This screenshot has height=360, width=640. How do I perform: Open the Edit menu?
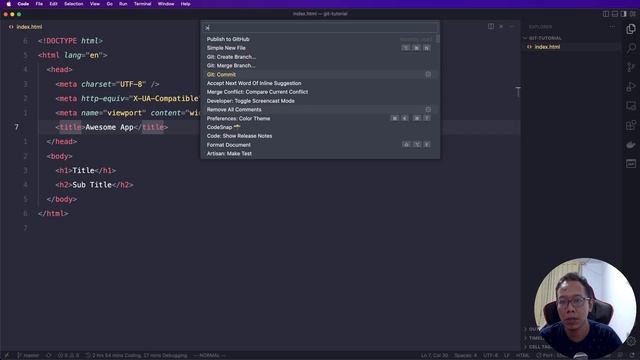(53, 4)
